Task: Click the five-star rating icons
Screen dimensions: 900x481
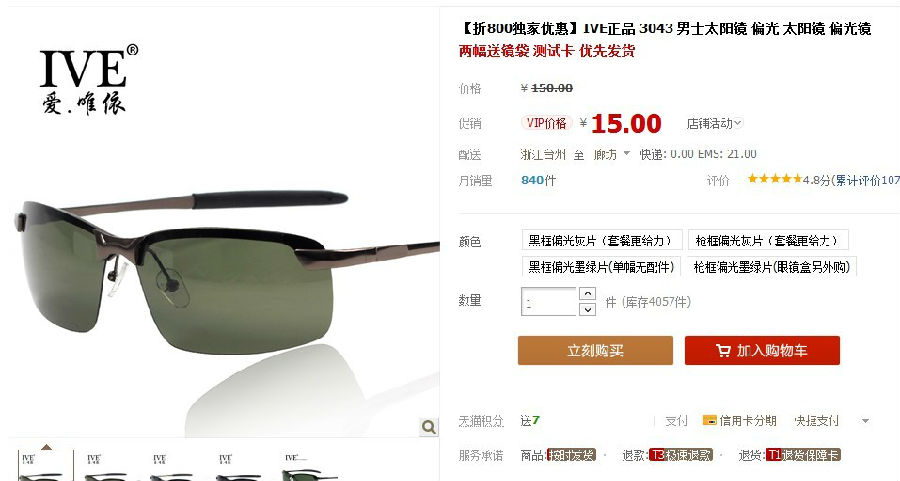Action: (x=774, y=179)
